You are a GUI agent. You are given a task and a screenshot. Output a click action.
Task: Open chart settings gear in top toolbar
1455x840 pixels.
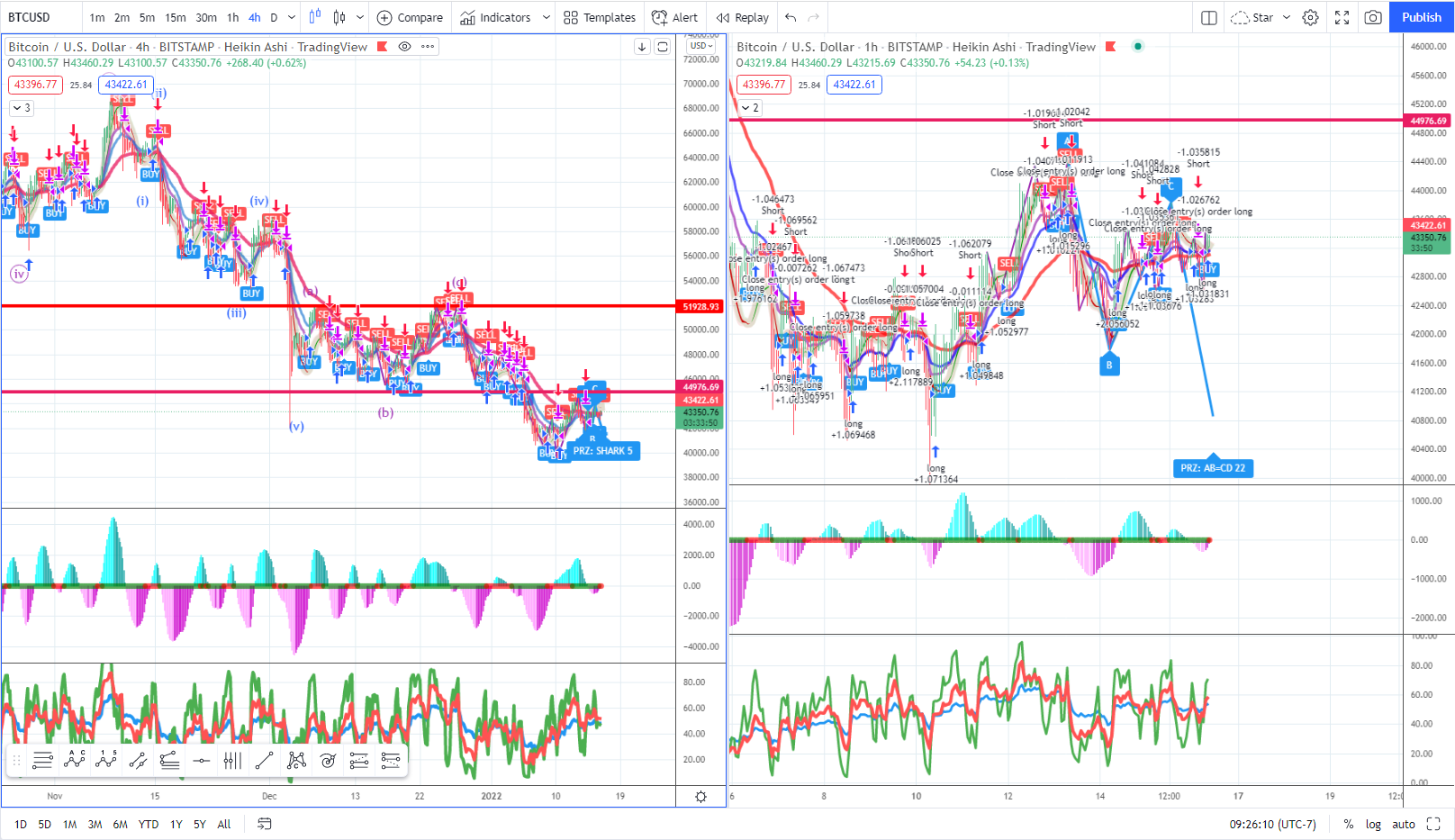tap(1311, 17)
